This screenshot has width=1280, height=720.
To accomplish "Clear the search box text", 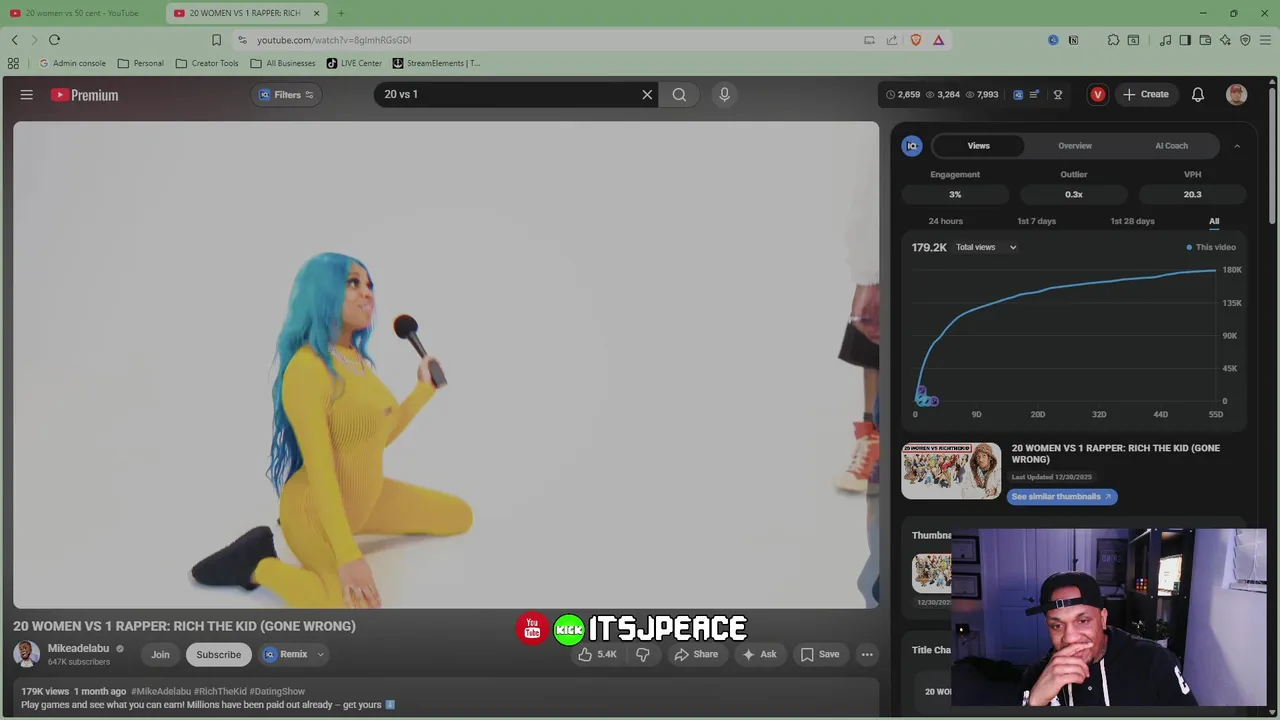I will coord(647,95).
